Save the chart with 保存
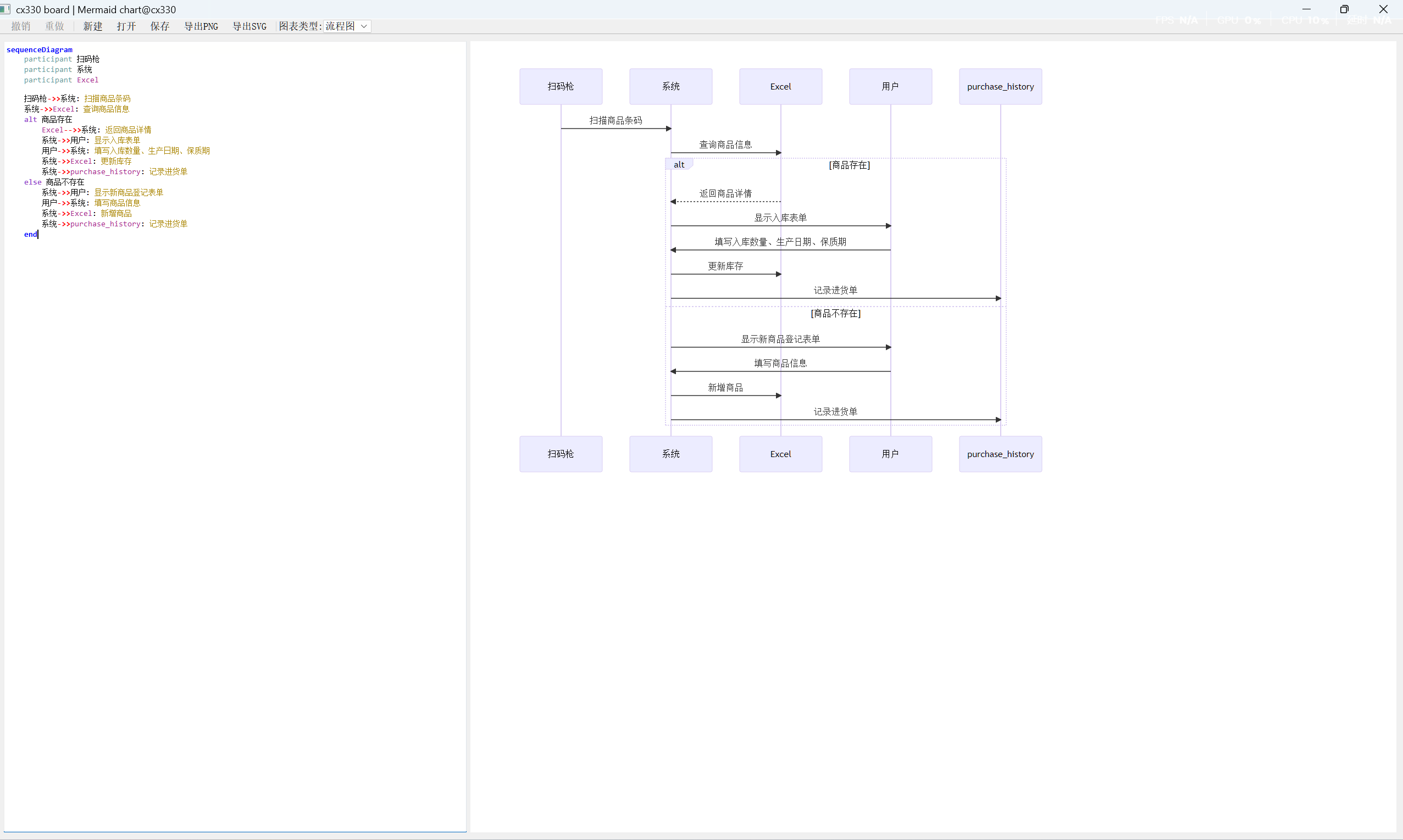1403x840 pixels. pyautogui.click(x=160, y=26)
